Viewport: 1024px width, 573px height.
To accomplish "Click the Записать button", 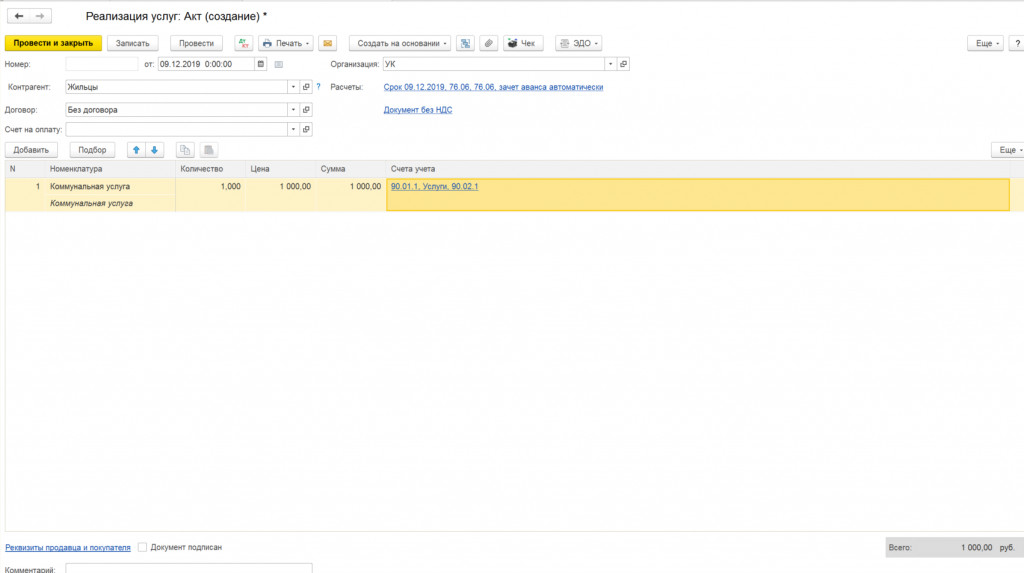I will (x=133, y=43).
